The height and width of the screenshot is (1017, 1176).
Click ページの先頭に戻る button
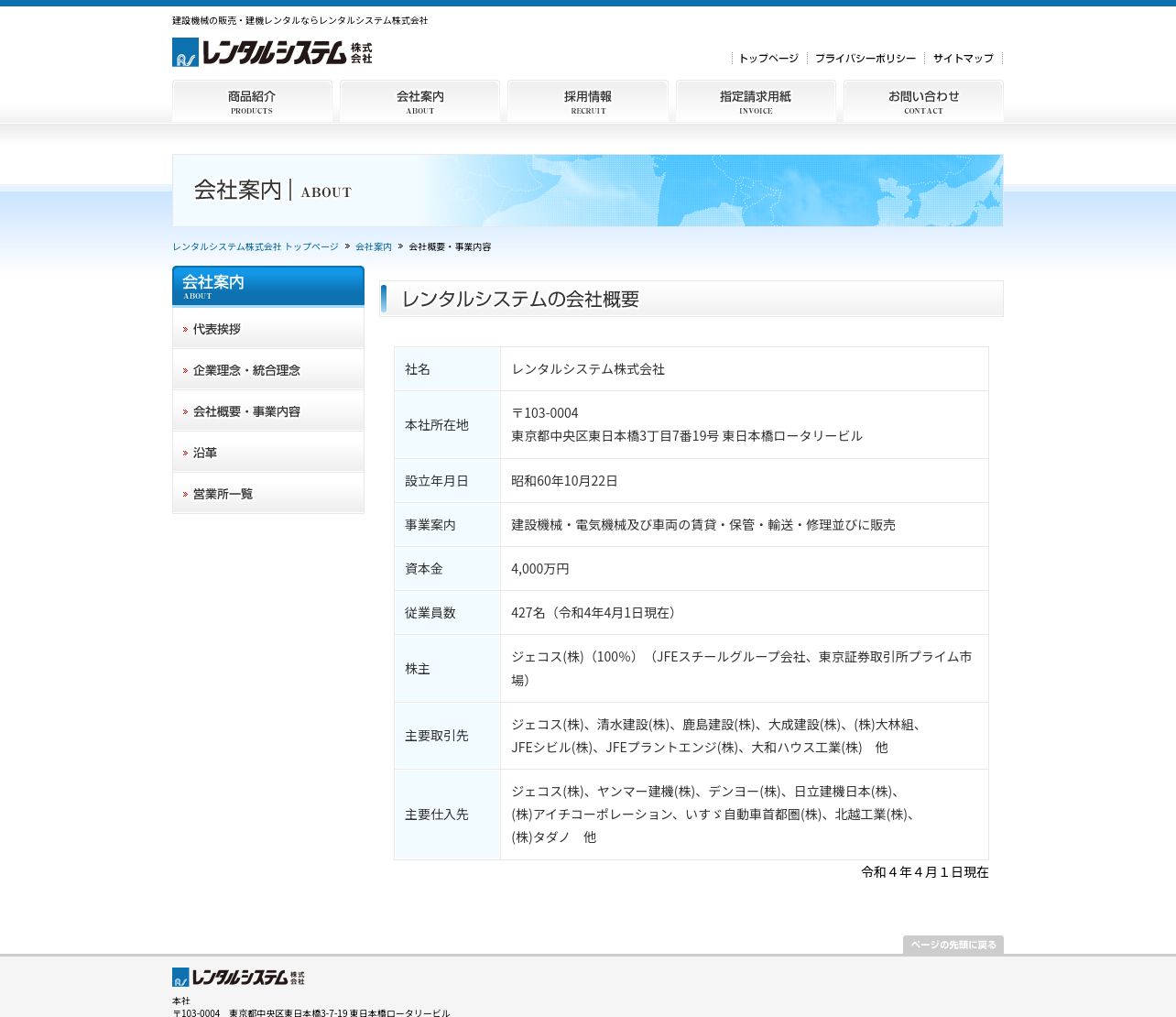click(953, 945)
